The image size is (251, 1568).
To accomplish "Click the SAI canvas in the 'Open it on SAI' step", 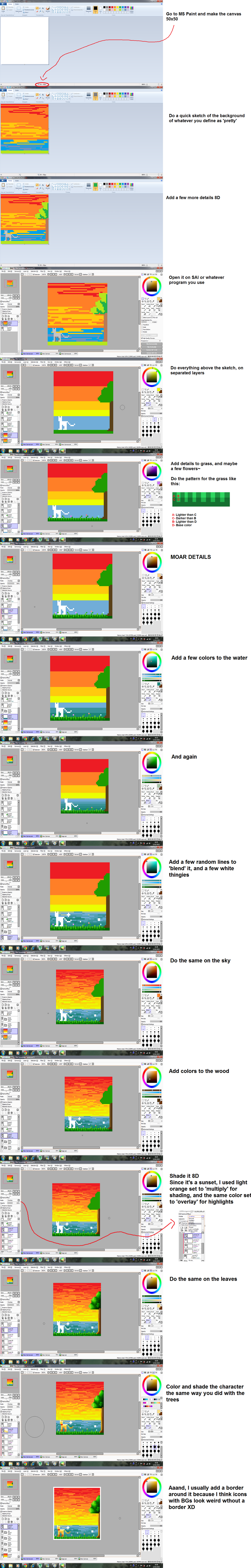I will 77,314.
